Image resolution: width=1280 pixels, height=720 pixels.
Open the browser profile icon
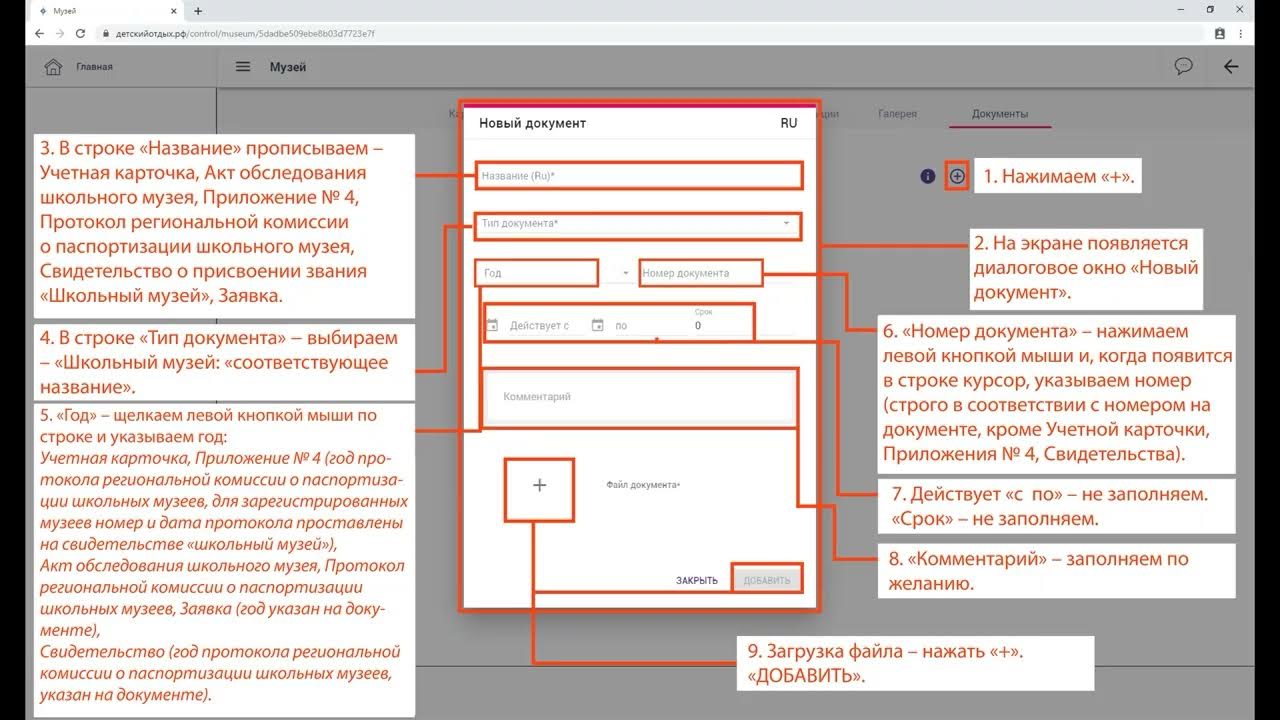click(x=1220, y=33)
